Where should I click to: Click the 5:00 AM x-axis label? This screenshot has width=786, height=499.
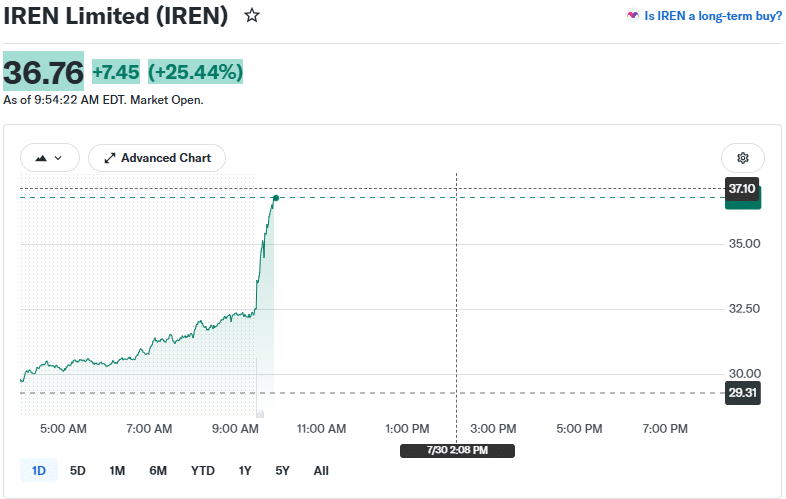(x=63, y=429)
